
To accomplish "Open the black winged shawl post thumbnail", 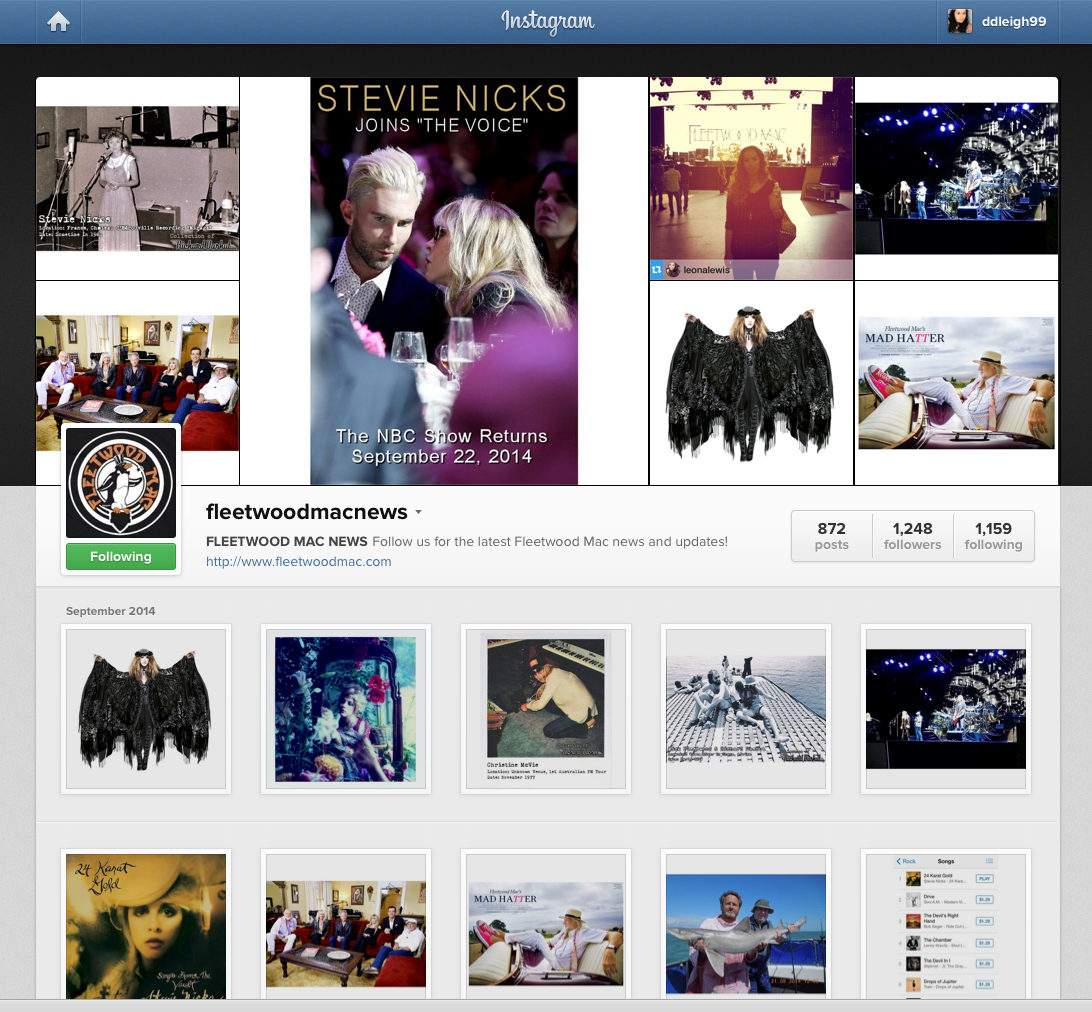I will [146, 709].
